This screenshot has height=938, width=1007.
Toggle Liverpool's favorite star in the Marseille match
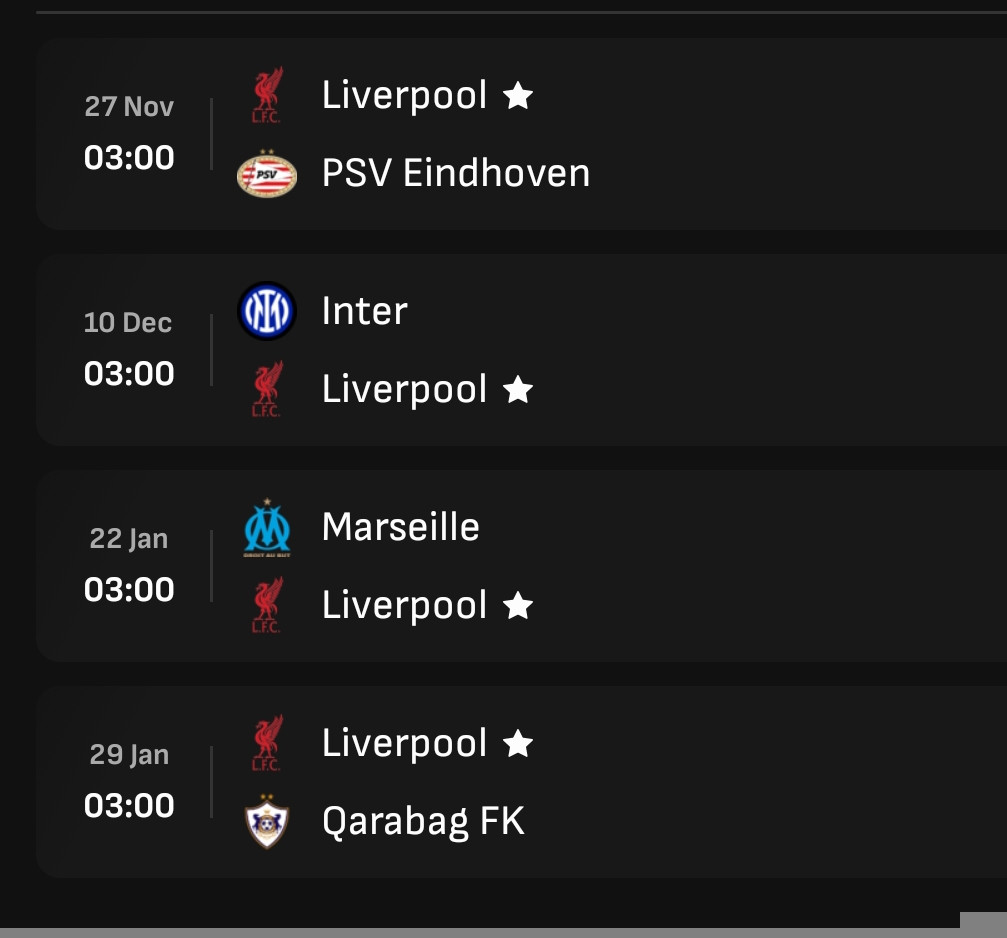point(518,605)
